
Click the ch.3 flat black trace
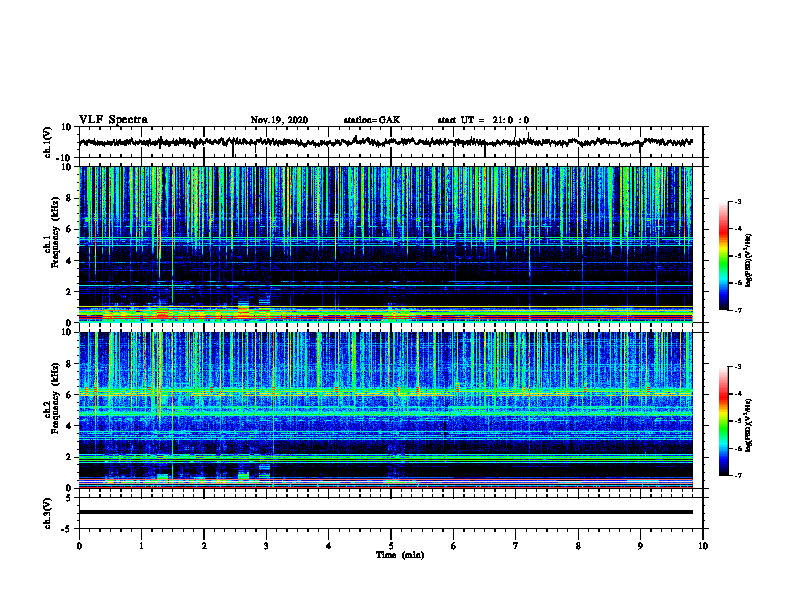point(386,512)
